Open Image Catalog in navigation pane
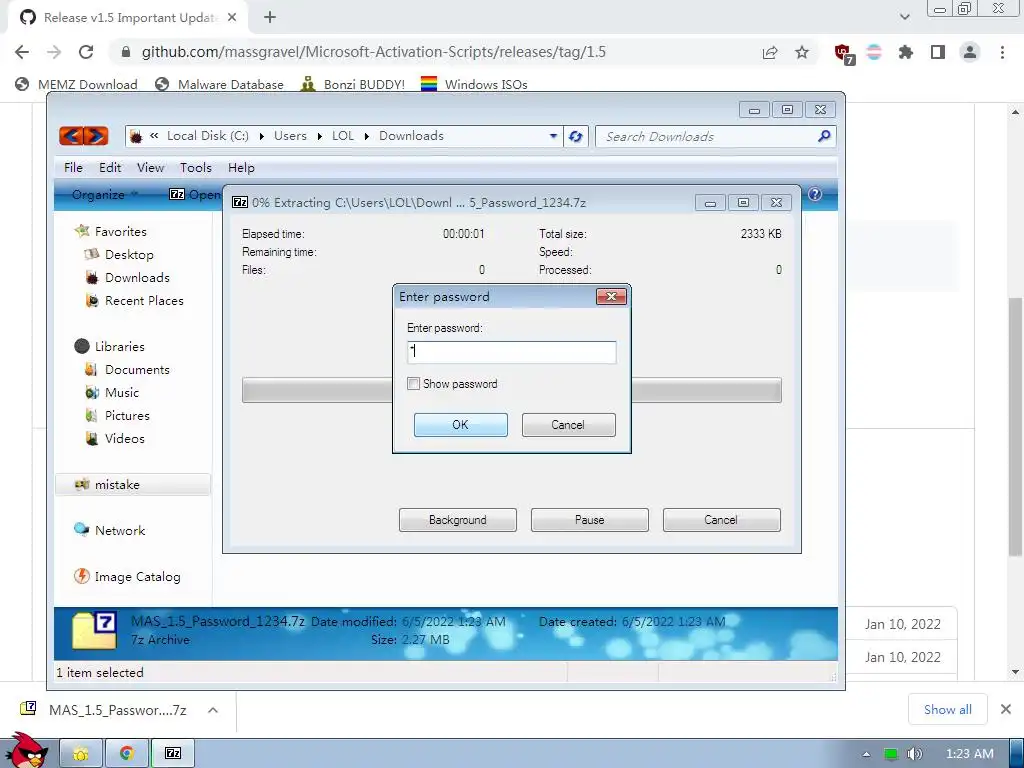 pyautogui.click(x=137, y=577)
